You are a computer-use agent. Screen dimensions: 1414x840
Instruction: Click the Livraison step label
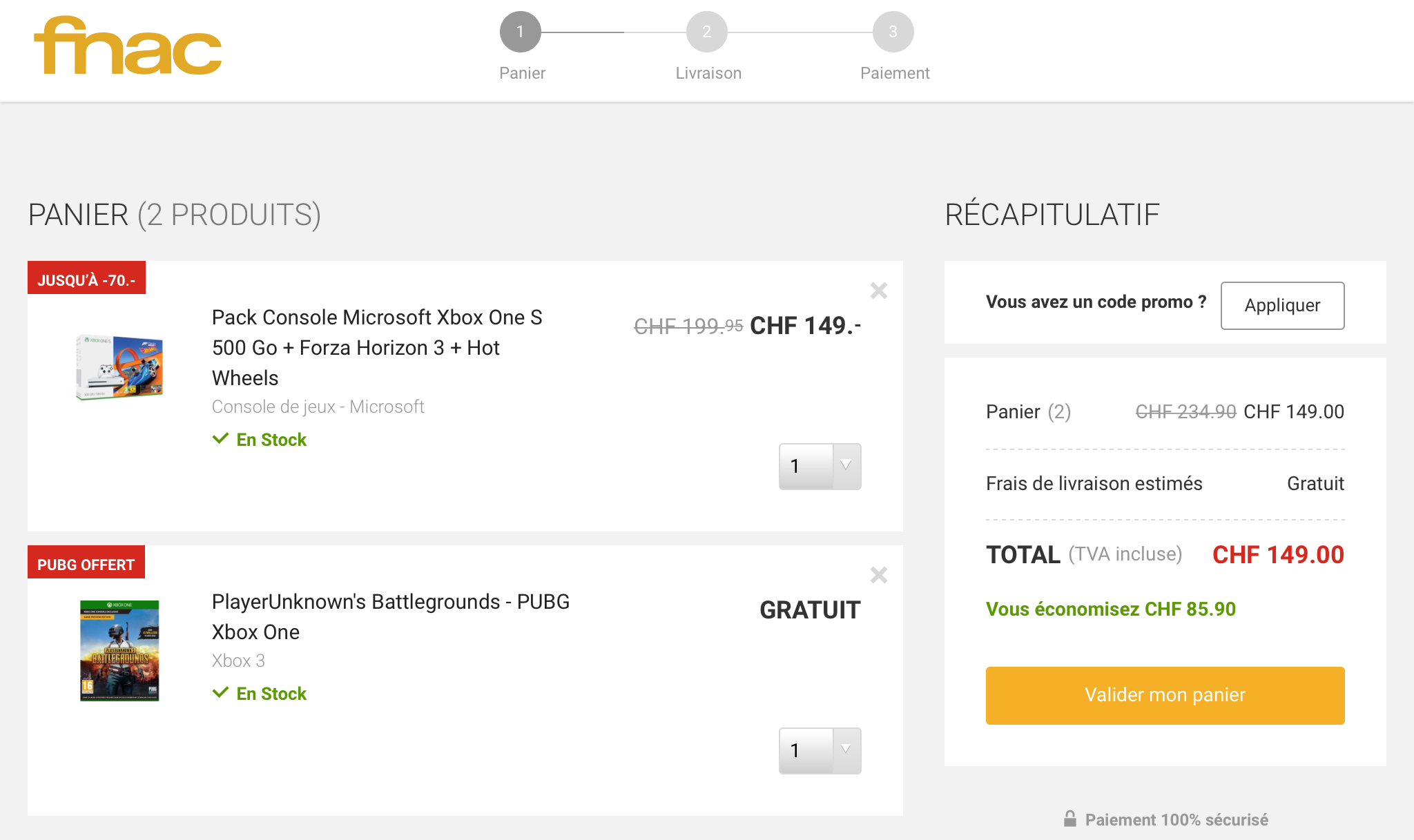click(x=708, y=73)
